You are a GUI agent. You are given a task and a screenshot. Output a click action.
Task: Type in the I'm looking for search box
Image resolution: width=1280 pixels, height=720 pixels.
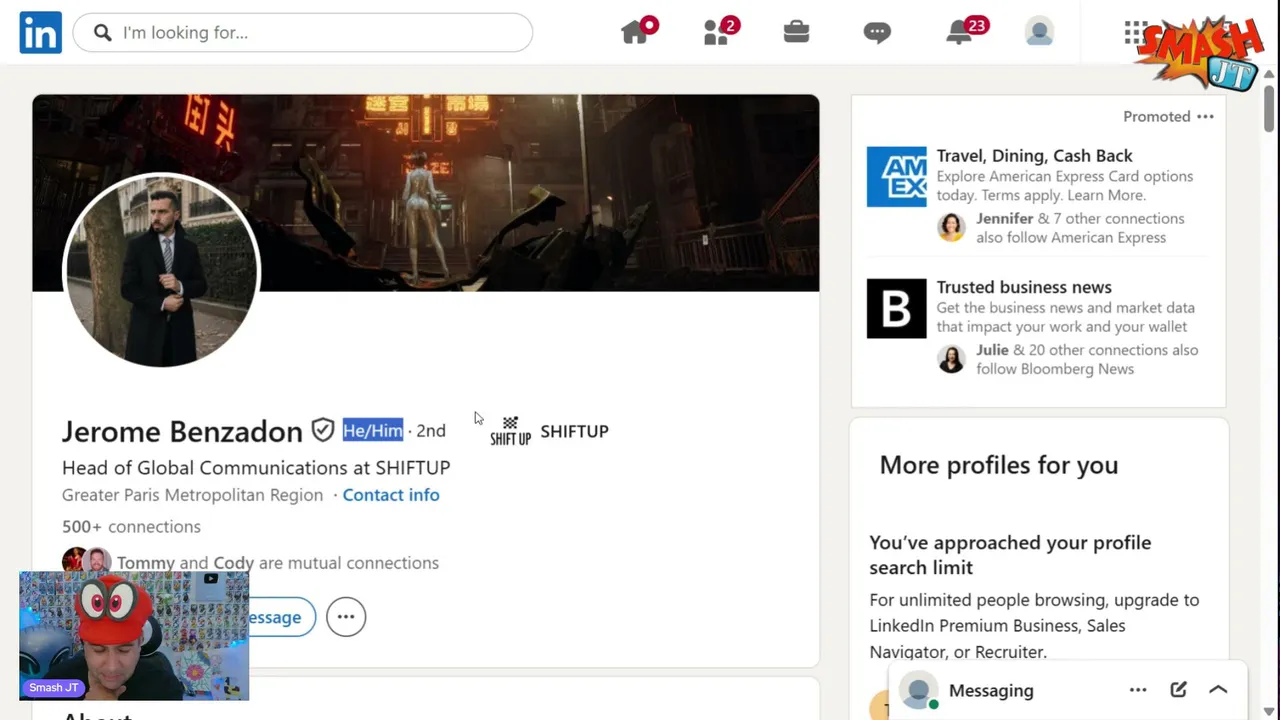point(302,33)
